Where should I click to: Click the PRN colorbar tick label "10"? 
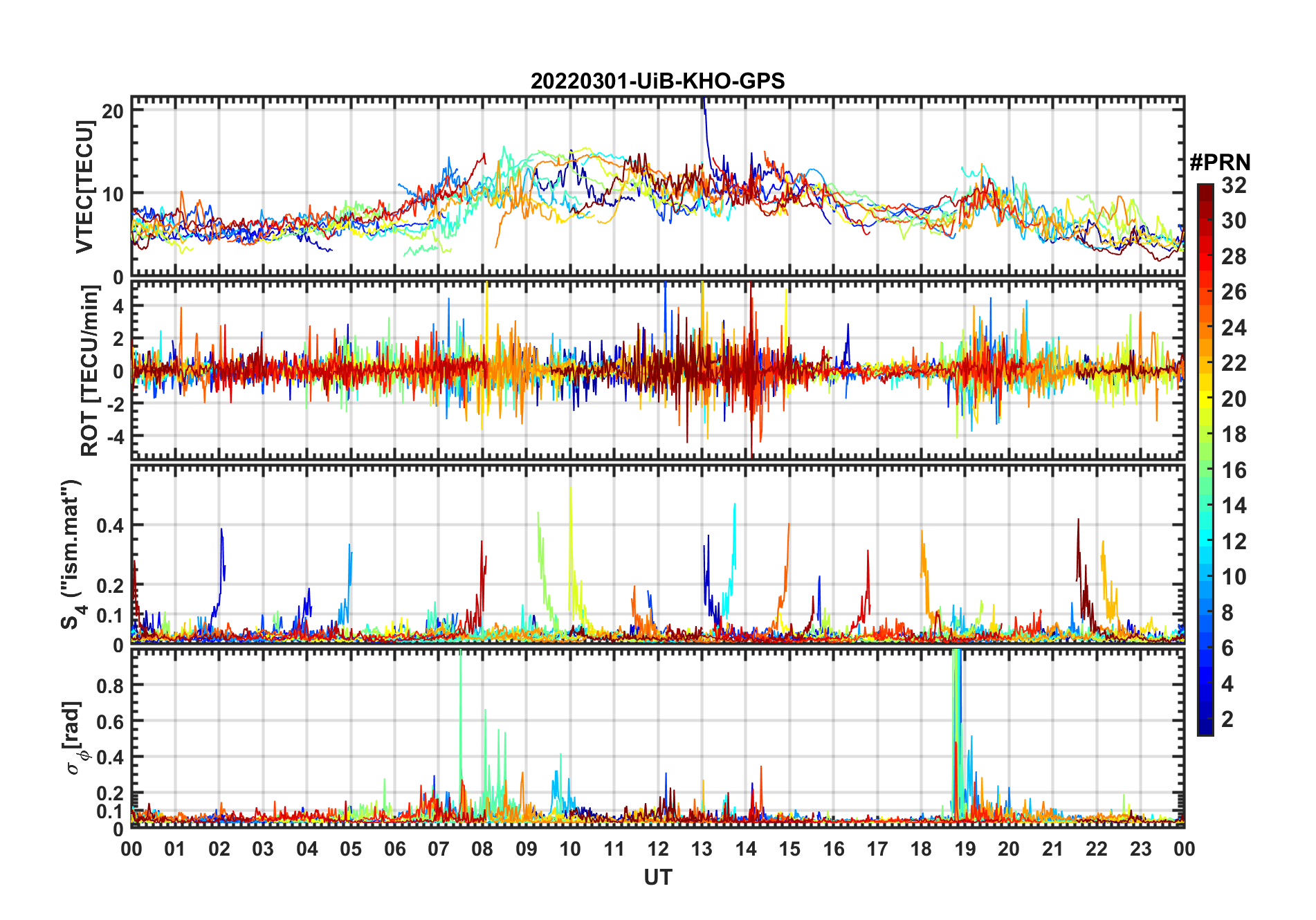(x=1234, y=577)
